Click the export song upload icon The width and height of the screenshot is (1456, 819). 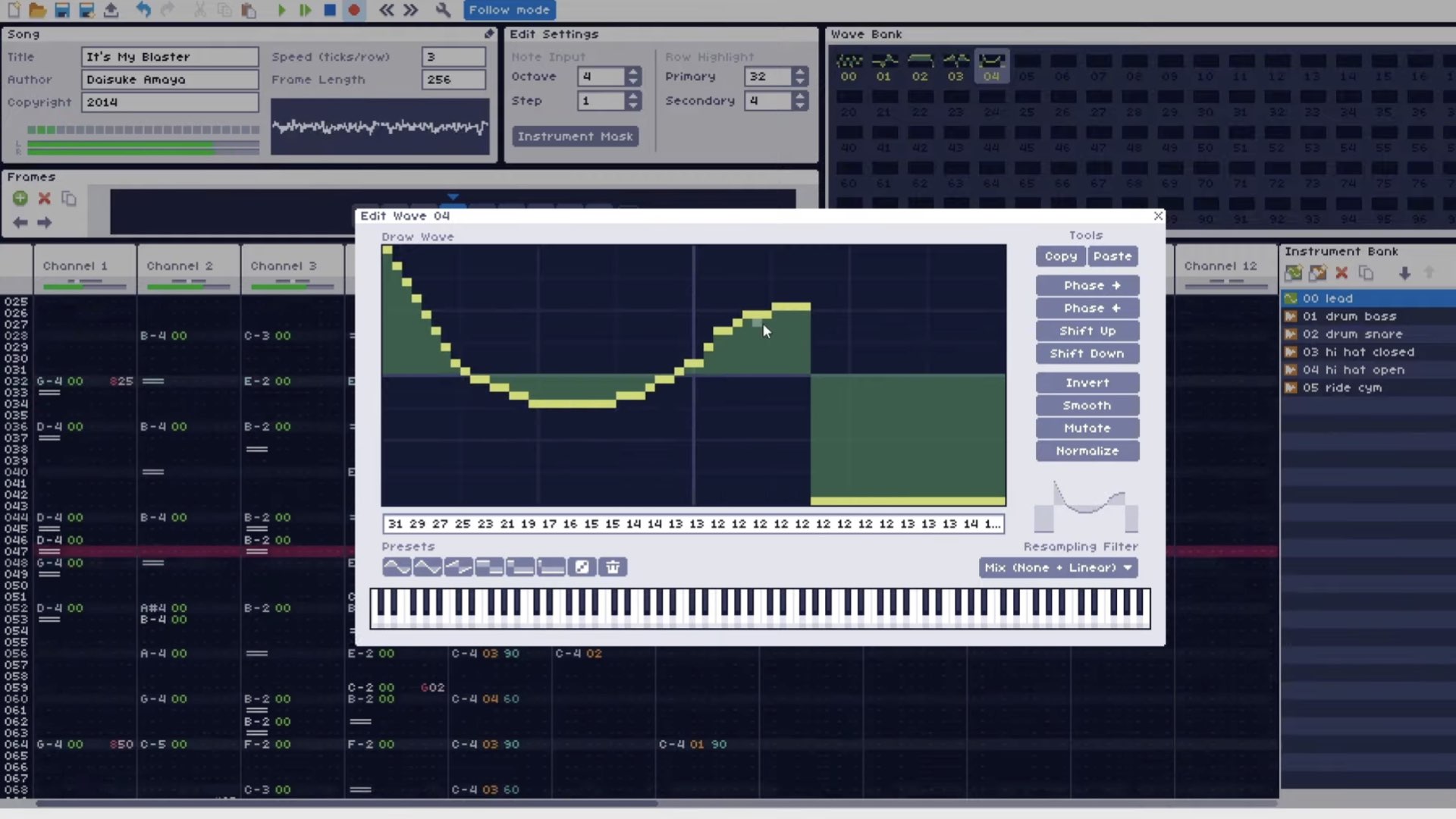pyautogui.click(x=111, y=10)
